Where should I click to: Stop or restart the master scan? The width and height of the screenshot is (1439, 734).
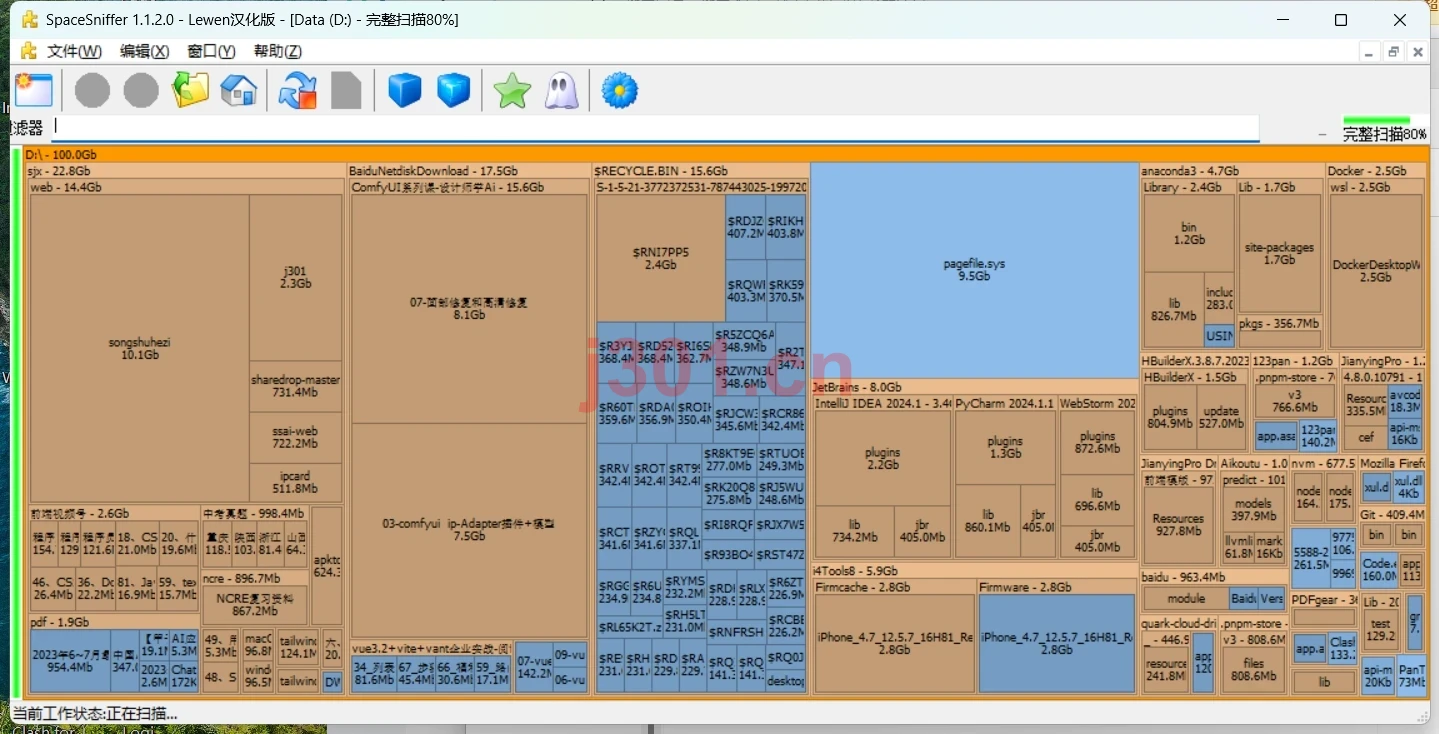pos(297,91)
